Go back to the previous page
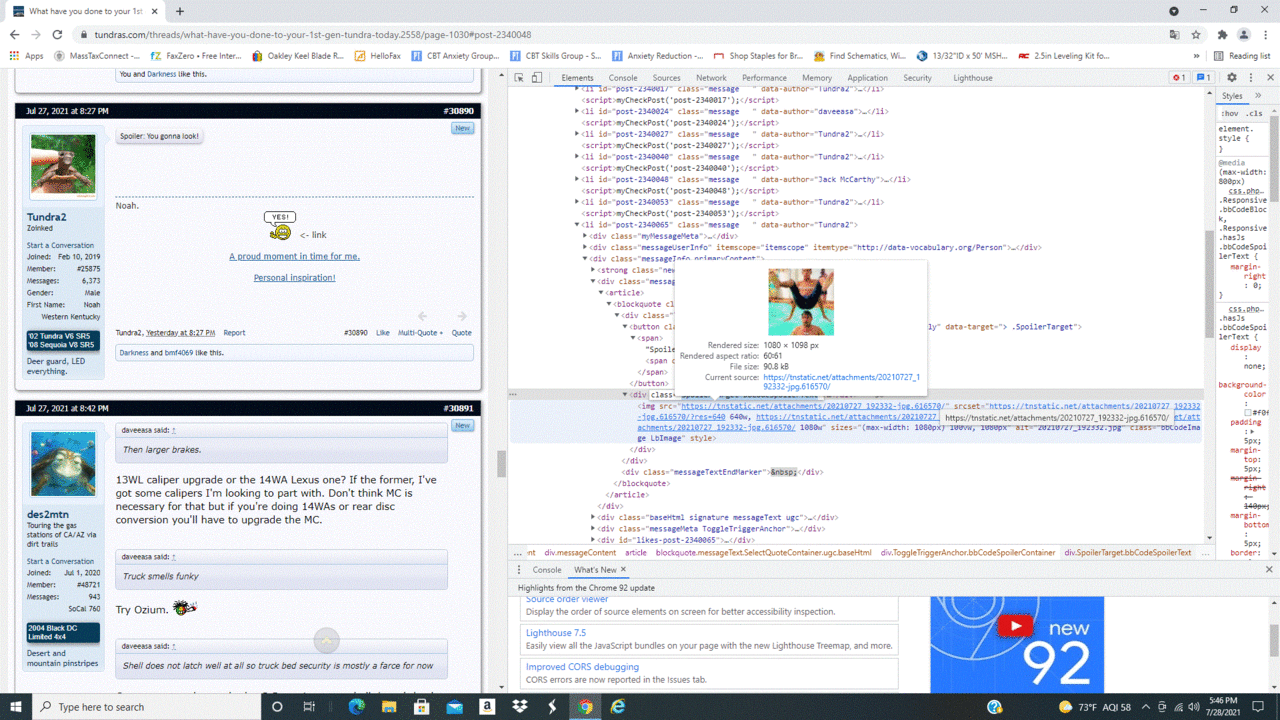Image resolution: width=1280 pixels, height=720 pixels. click(14, 34)
